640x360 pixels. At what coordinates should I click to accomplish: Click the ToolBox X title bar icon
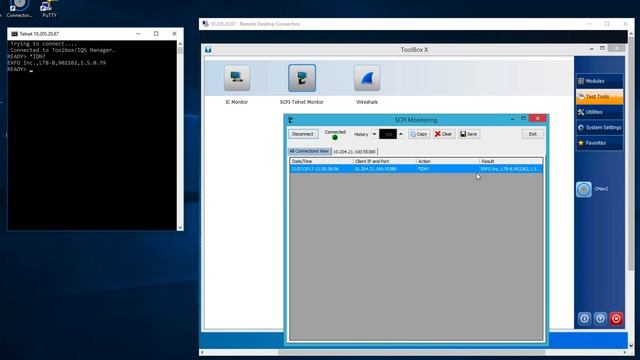(208, 50)
